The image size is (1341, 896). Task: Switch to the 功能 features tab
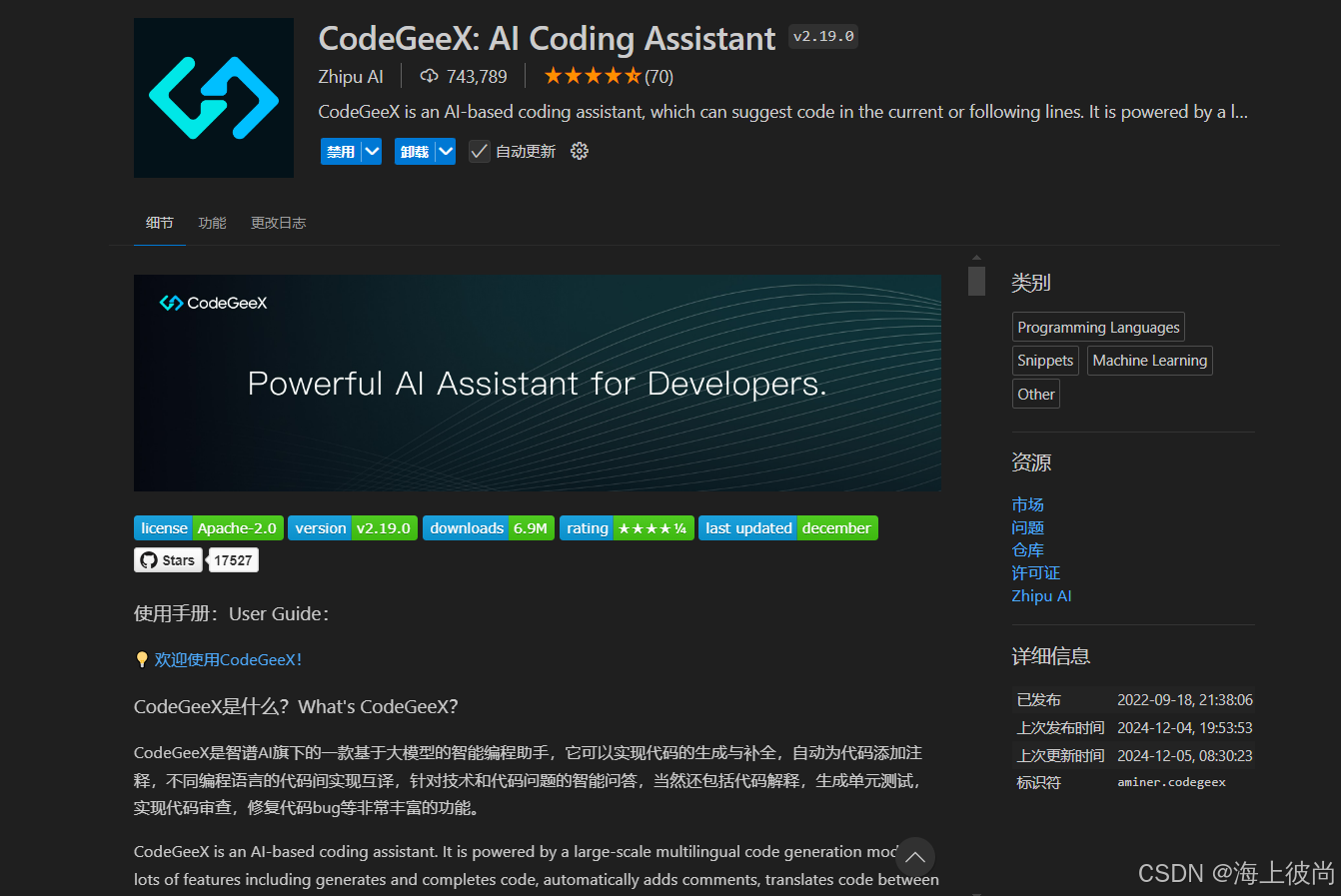click(x=212, y=223)
